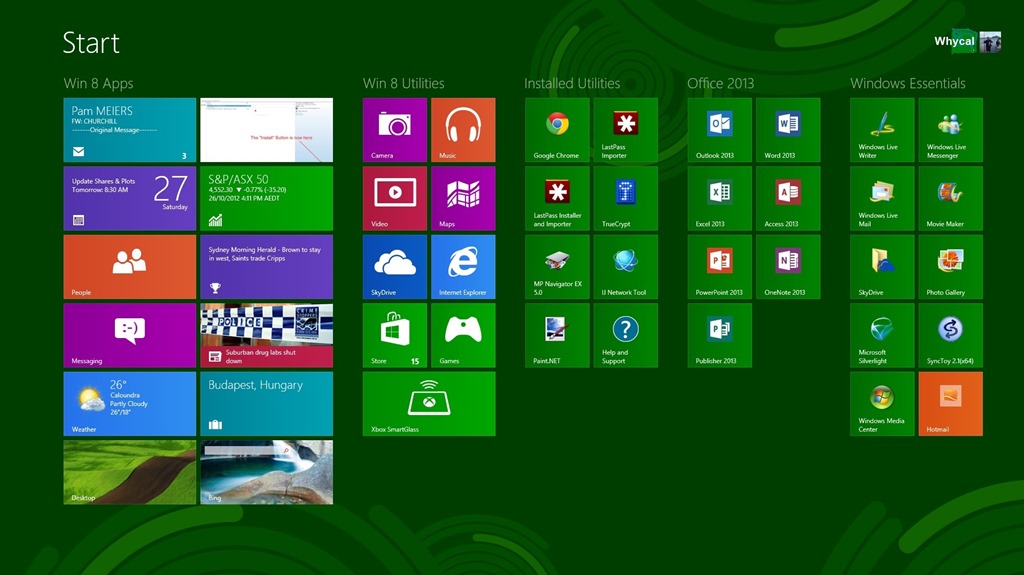The image size is (1024, 575).
Task: Open LastPass Installer and Importer tile
Action: point(557,199)
